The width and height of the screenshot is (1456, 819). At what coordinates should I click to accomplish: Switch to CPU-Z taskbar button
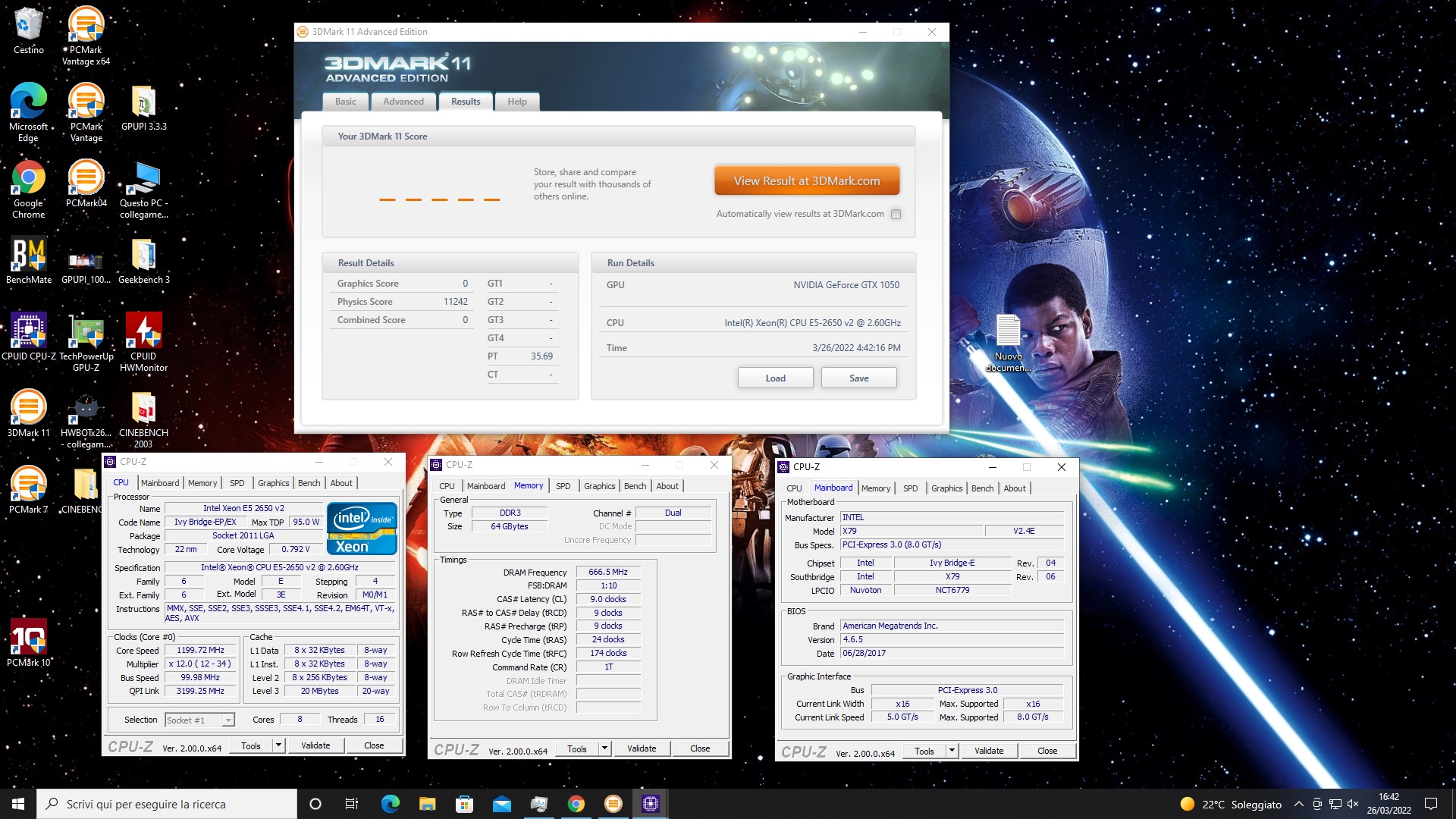coord(651,804)
